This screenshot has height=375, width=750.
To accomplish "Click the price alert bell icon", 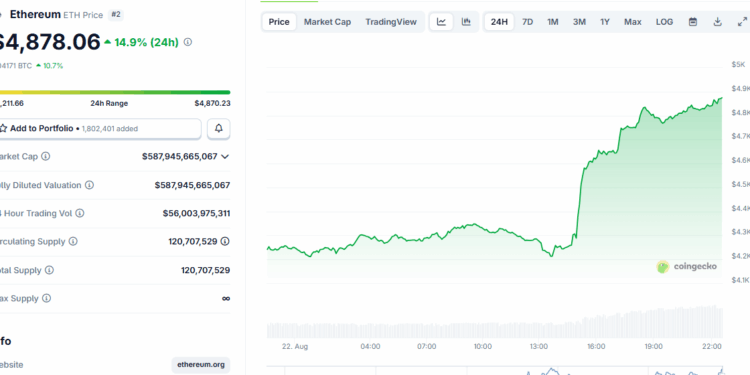I will click(219, 129).
